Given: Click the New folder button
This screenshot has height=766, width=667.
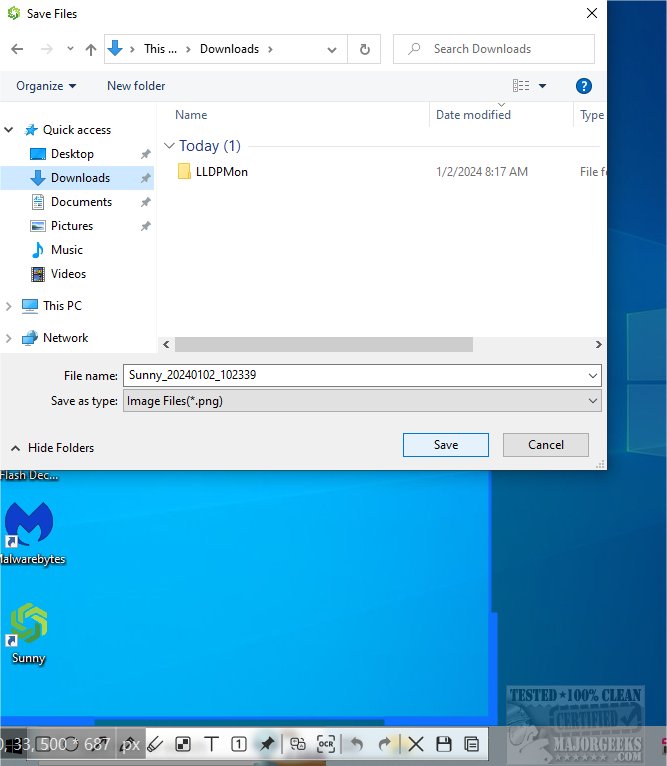Looking at the screenshot, I should click(x=136, y=86).
